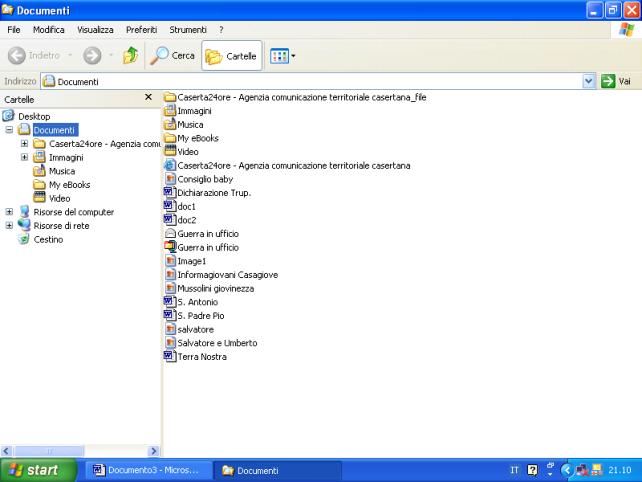Select the Mussolini giovinezza image icon
The width and height of the screenshot is (642, 482).
click(x=170, y=288)
